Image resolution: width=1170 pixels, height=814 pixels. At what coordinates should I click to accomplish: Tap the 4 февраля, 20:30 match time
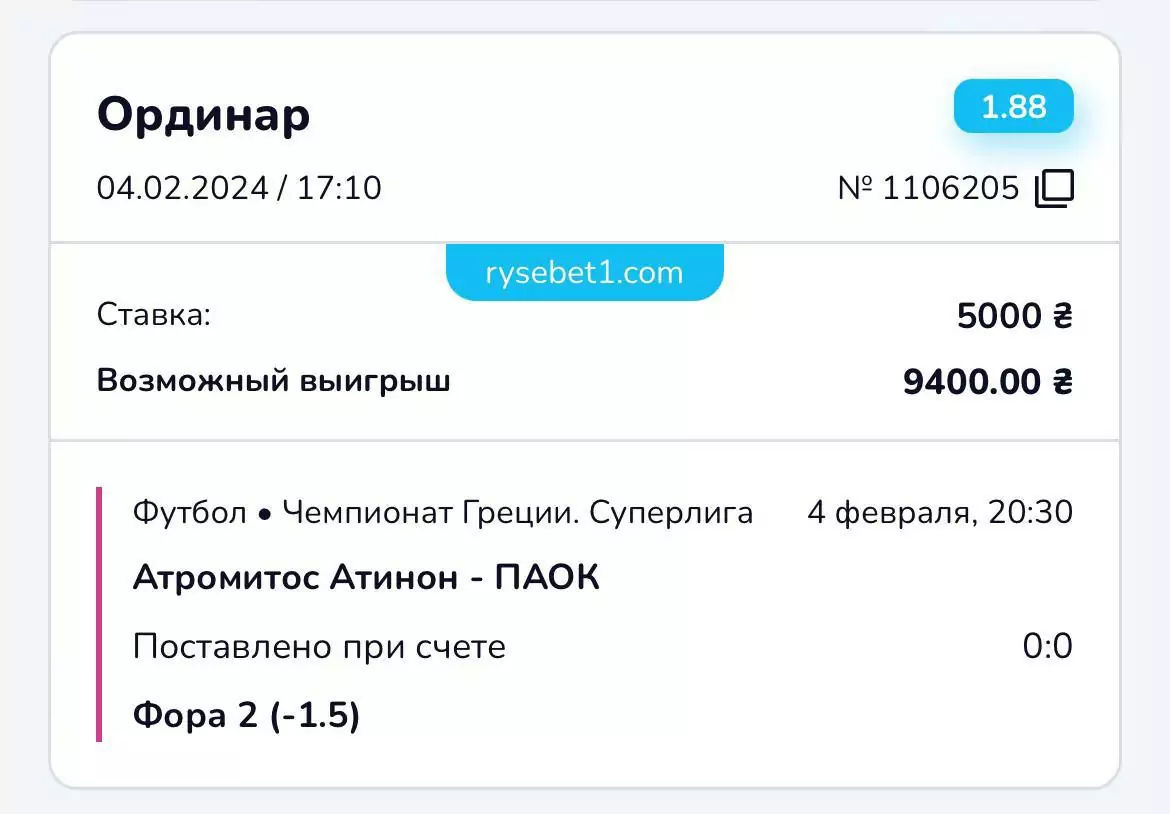coord(940,511)
